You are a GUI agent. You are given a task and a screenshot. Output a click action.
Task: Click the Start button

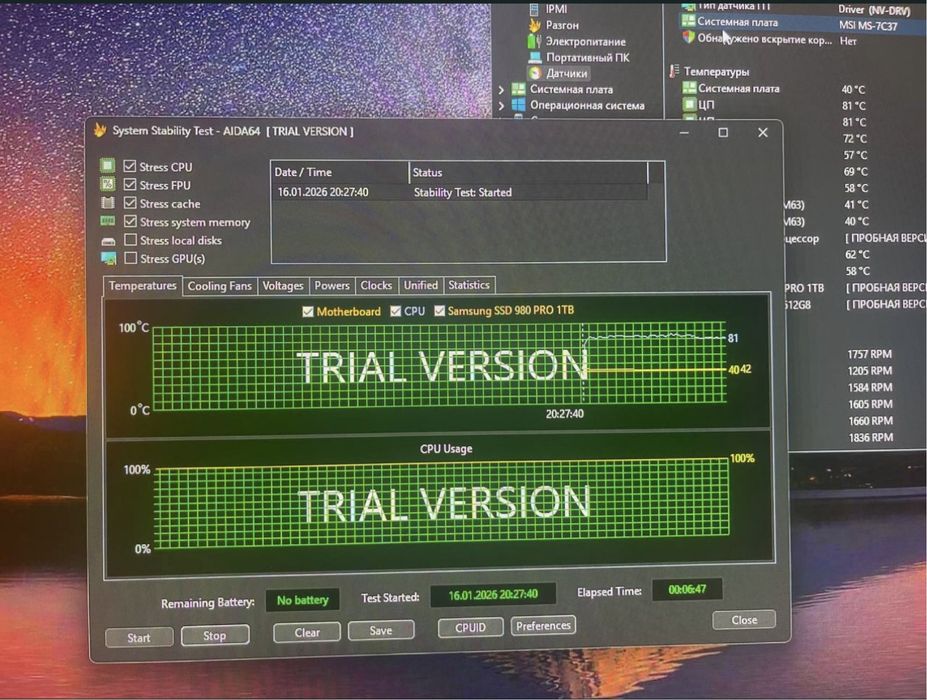click(139, 637)
